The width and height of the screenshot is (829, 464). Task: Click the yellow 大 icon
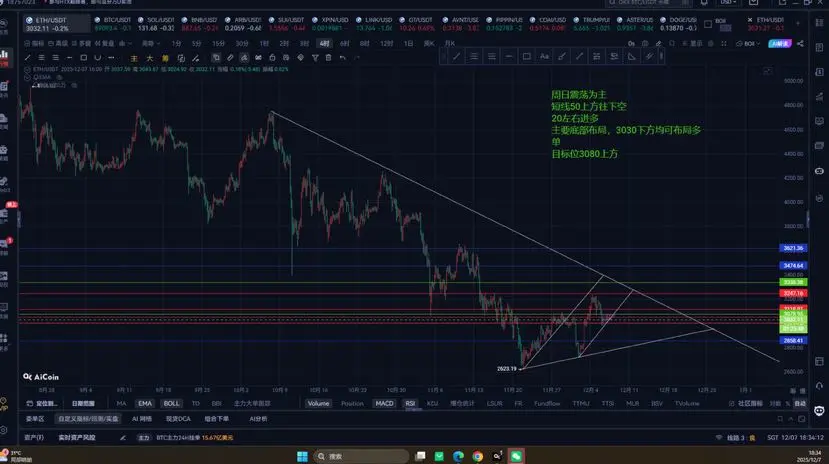(150, 58)
